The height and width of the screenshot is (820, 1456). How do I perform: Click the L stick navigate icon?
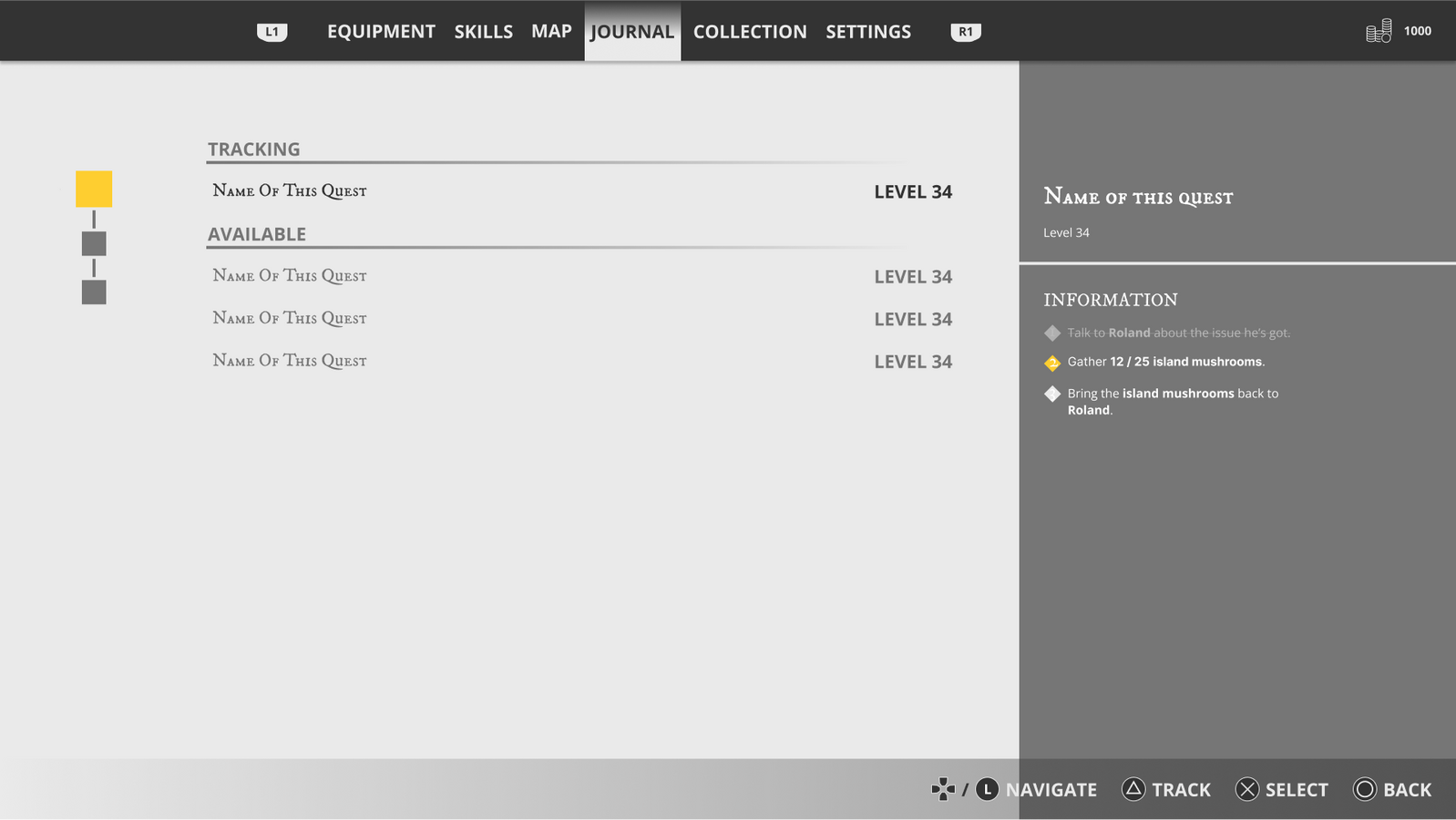click(x=987, y=789)
